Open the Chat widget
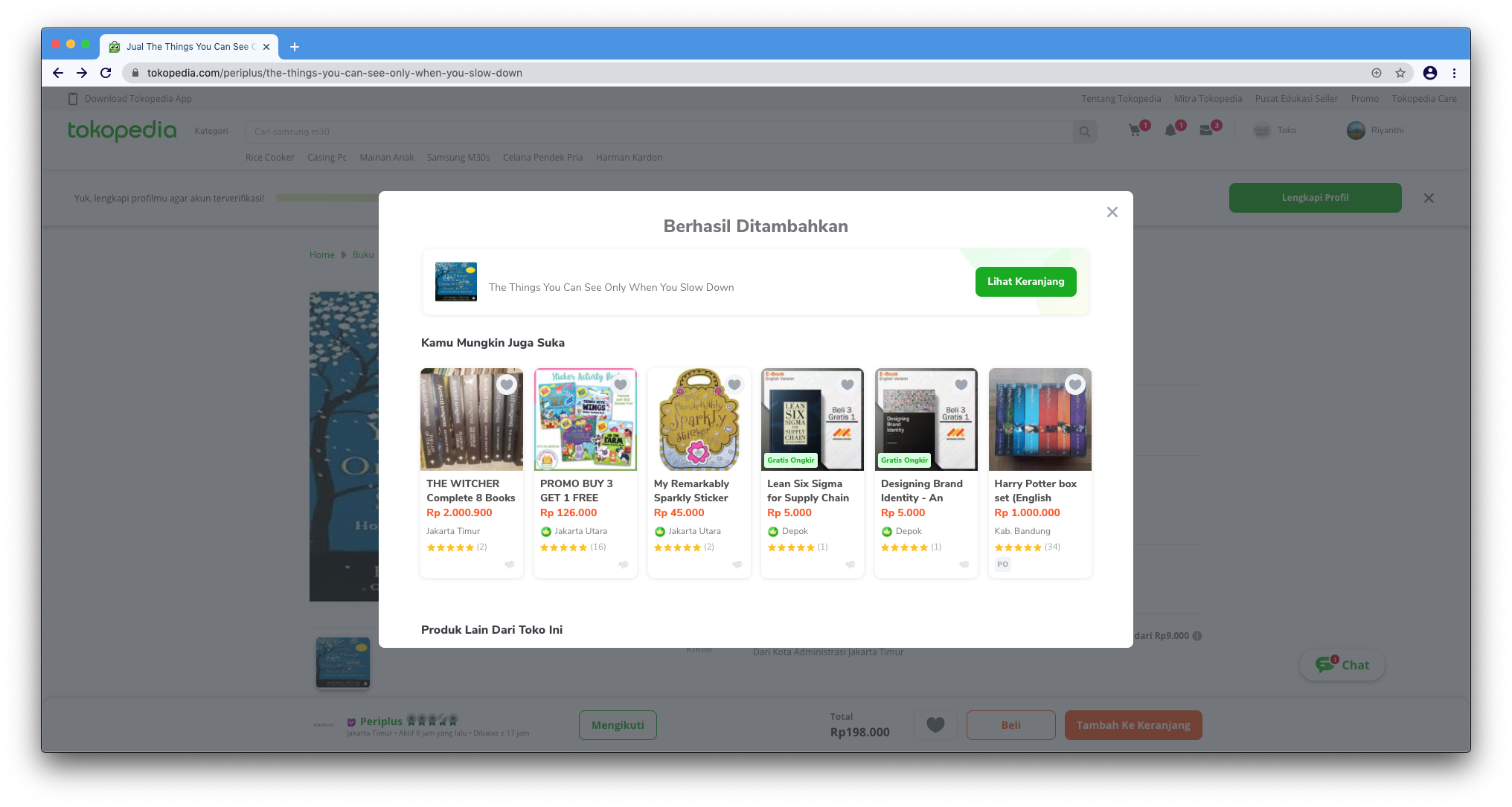This screenshot has height=807, width=1512. [x=1342, y=665]
